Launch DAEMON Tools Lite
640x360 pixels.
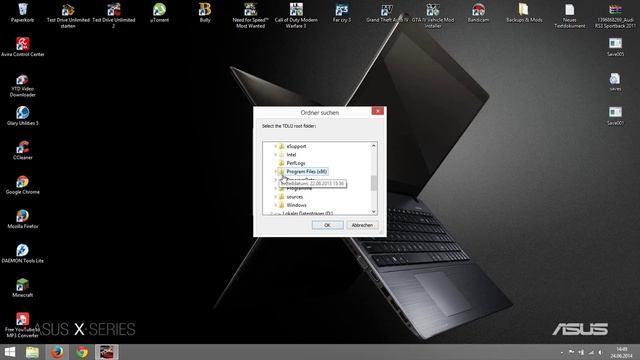click(22, 253)
